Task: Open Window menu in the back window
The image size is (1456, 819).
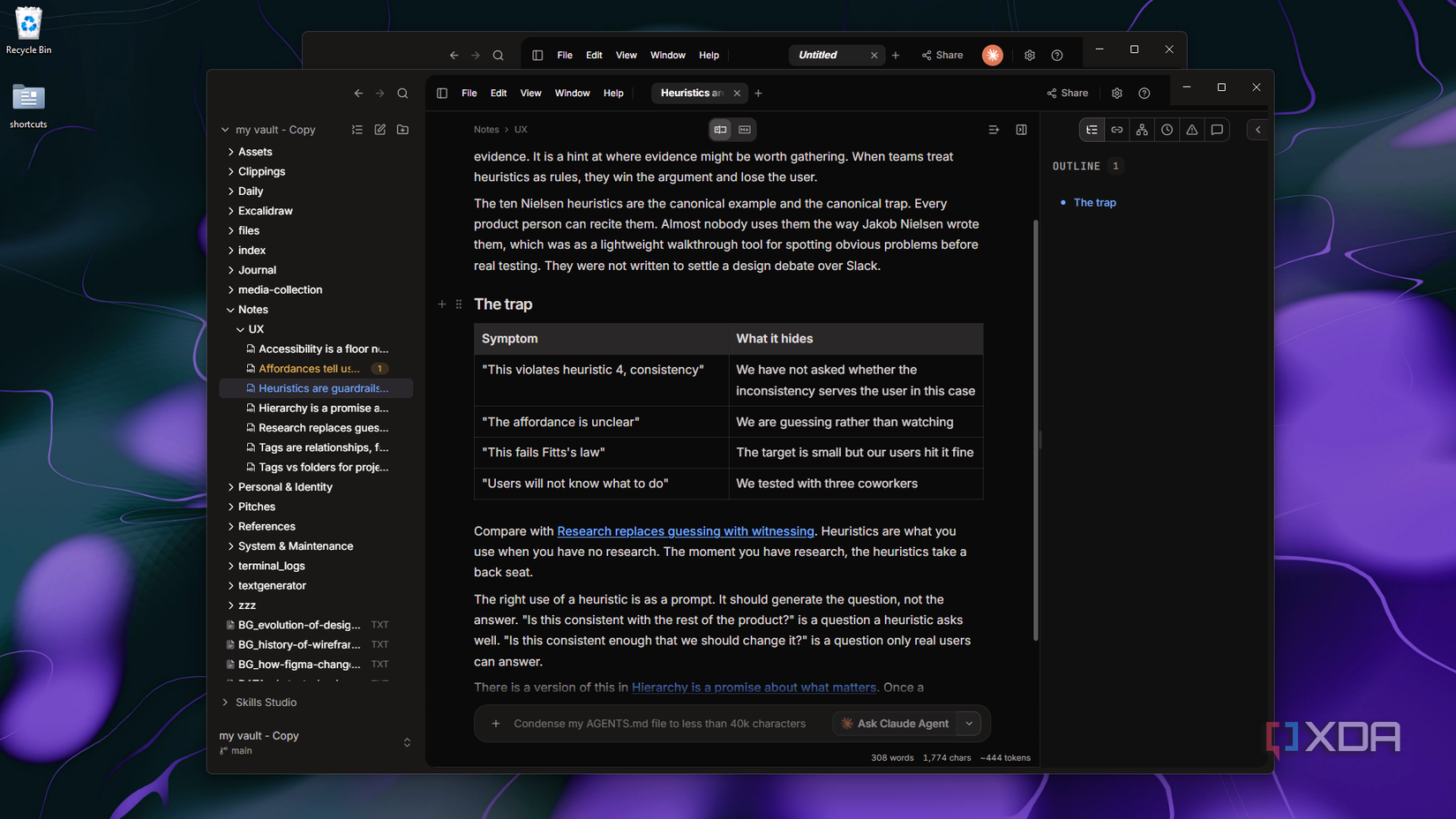Action: coord(668,56)
